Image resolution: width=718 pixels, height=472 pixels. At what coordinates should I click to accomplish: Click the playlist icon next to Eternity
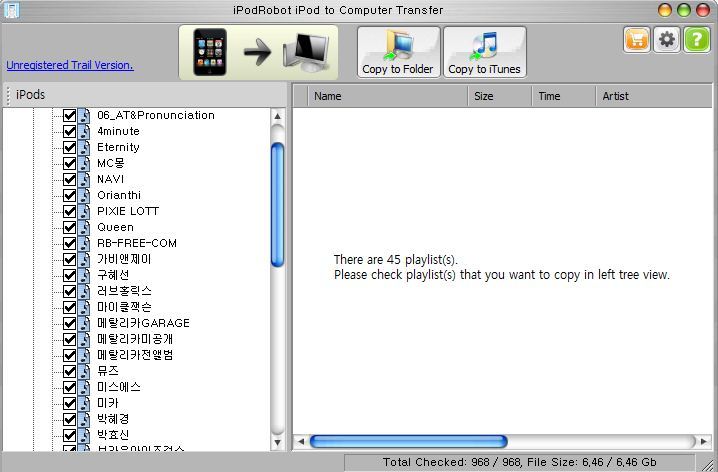pos(84,147)
